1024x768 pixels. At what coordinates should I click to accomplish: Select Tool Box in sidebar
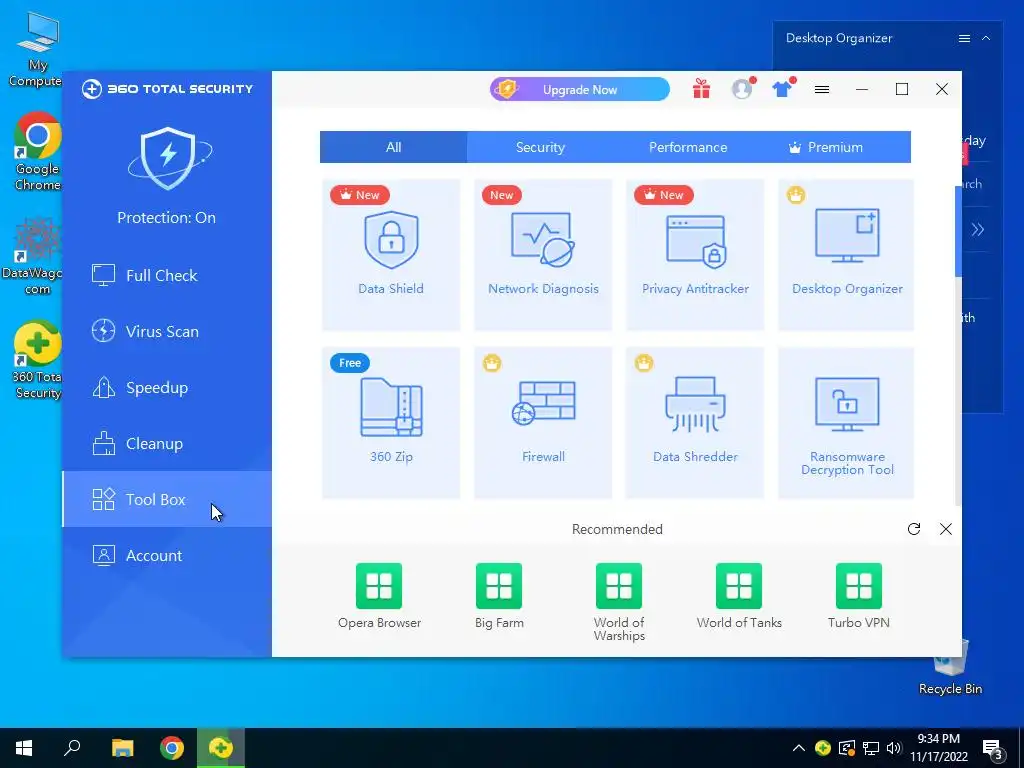(x=167, y=500)
